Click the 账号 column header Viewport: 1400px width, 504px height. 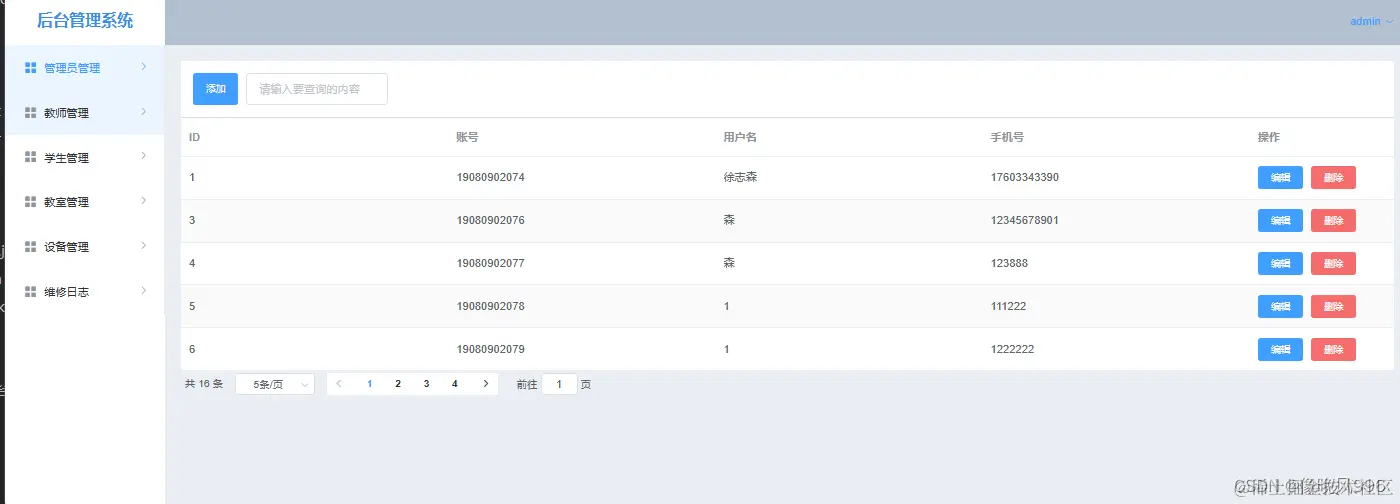(x=467, y=137)
